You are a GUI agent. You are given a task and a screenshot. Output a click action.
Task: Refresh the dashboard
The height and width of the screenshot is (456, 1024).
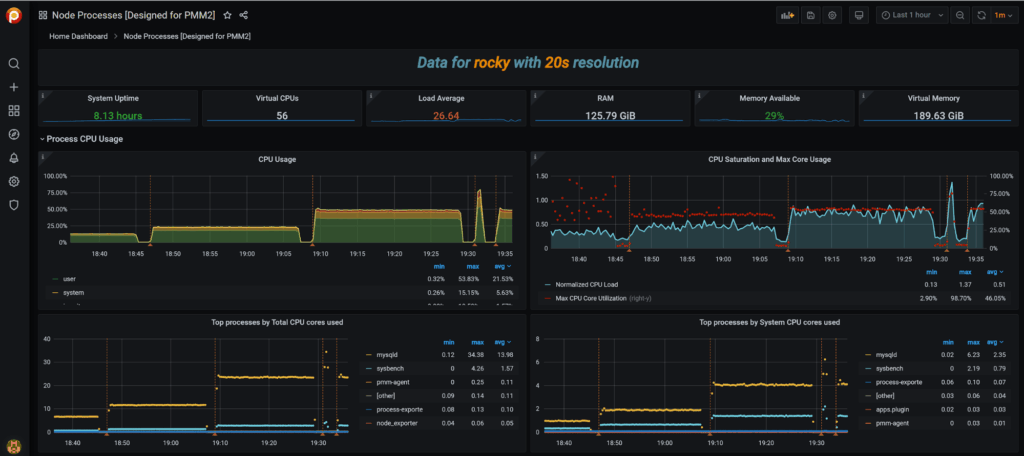[x=981, y=15]
